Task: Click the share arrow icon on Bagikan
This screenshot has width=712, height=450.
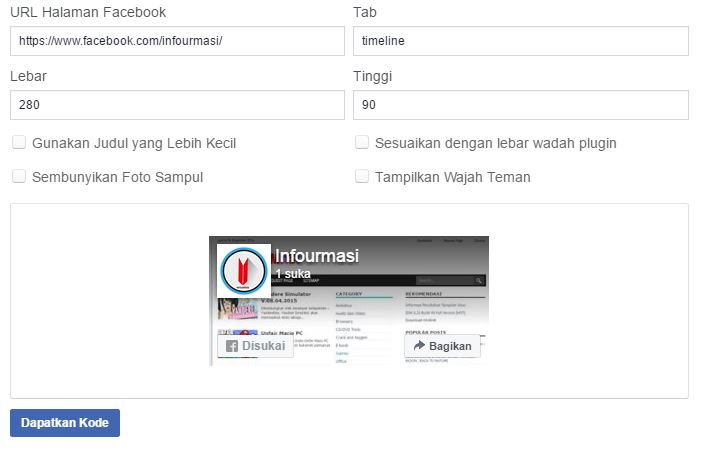Action: [419, 346]
